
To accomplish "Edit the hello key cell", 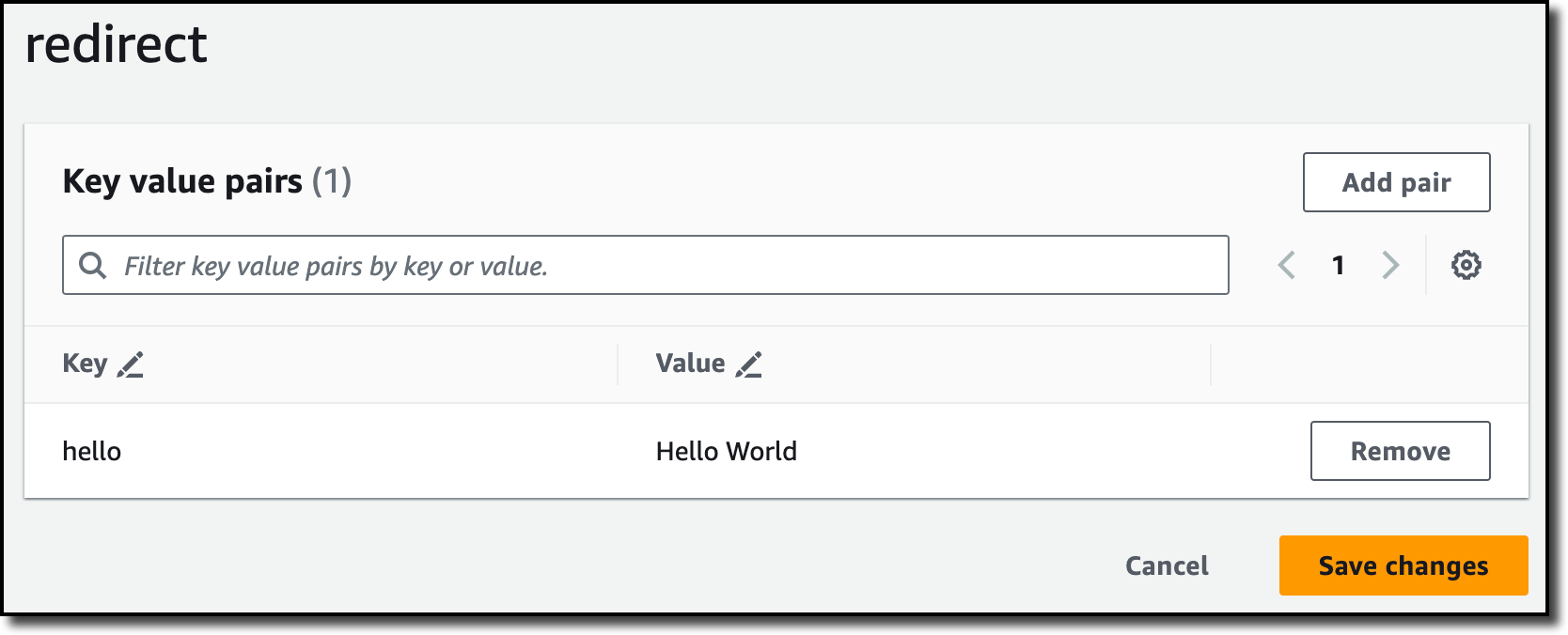I will [x=92, y=452].
